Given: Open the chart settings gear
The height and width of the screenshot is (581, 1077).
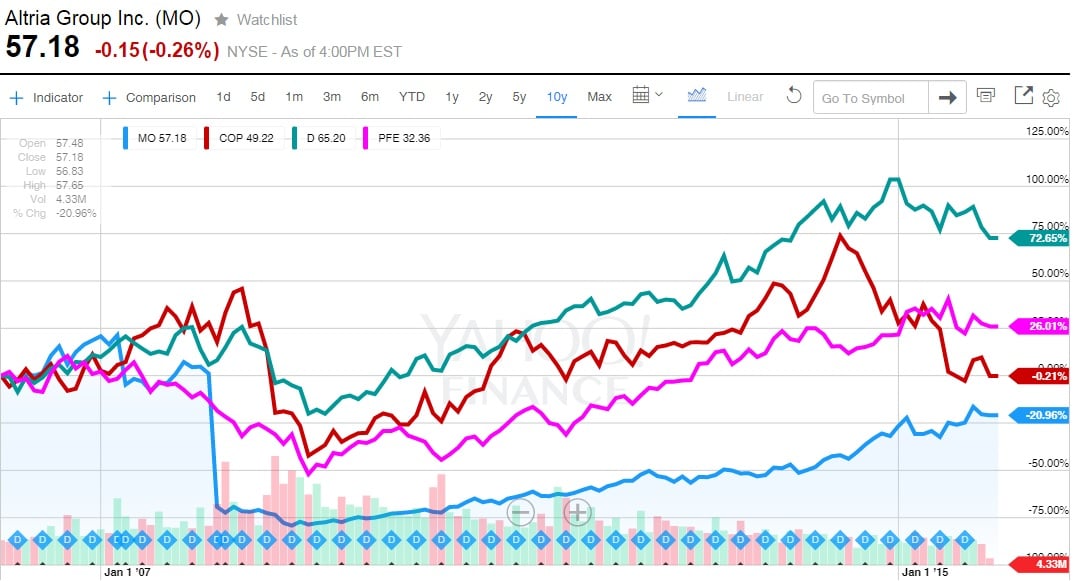Looking at the screenshot, I should [x=1050, y=97].
